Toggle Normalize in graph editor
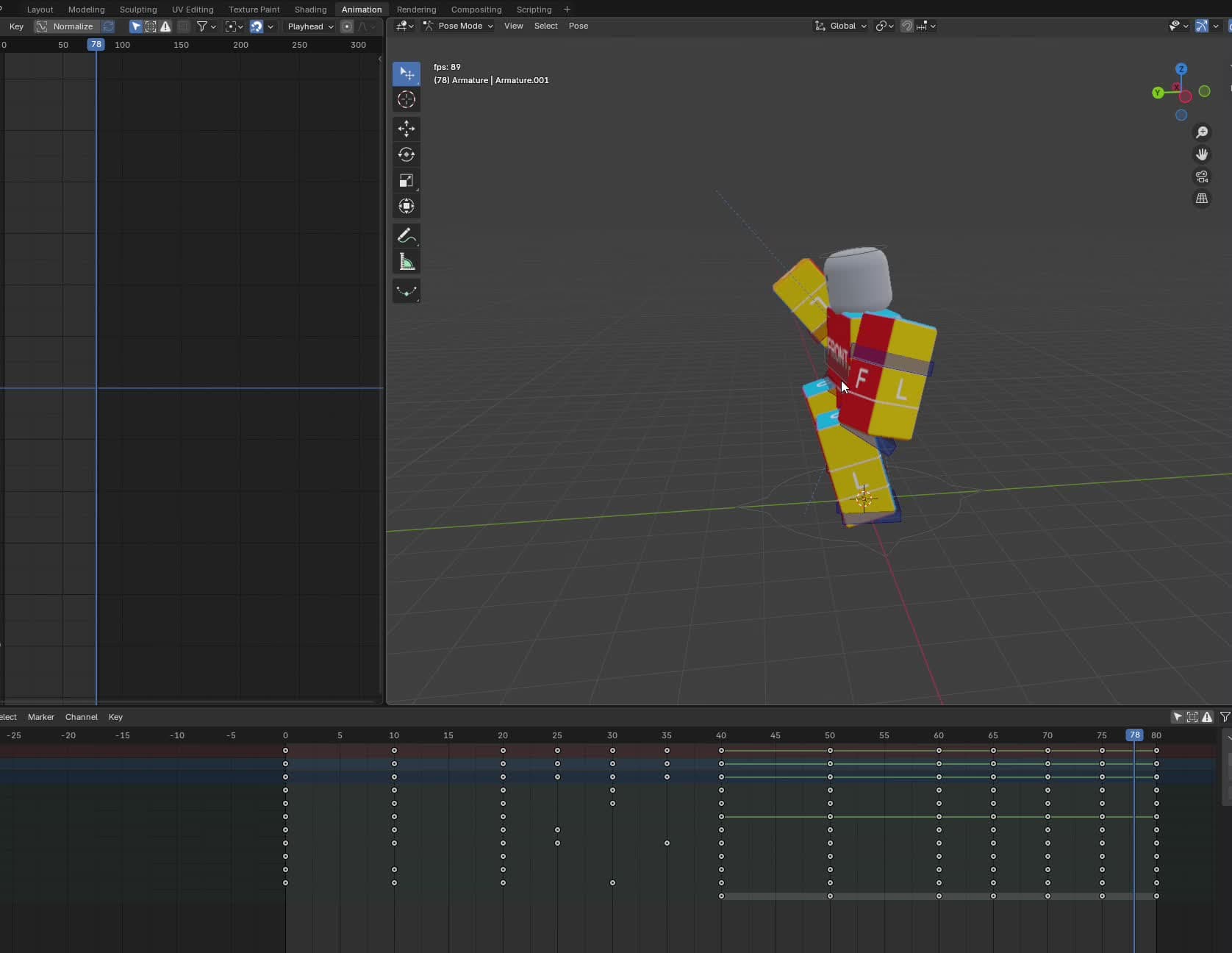This screenshot has height=953, width=1232. pyautogui.click(x=67, y=26)
